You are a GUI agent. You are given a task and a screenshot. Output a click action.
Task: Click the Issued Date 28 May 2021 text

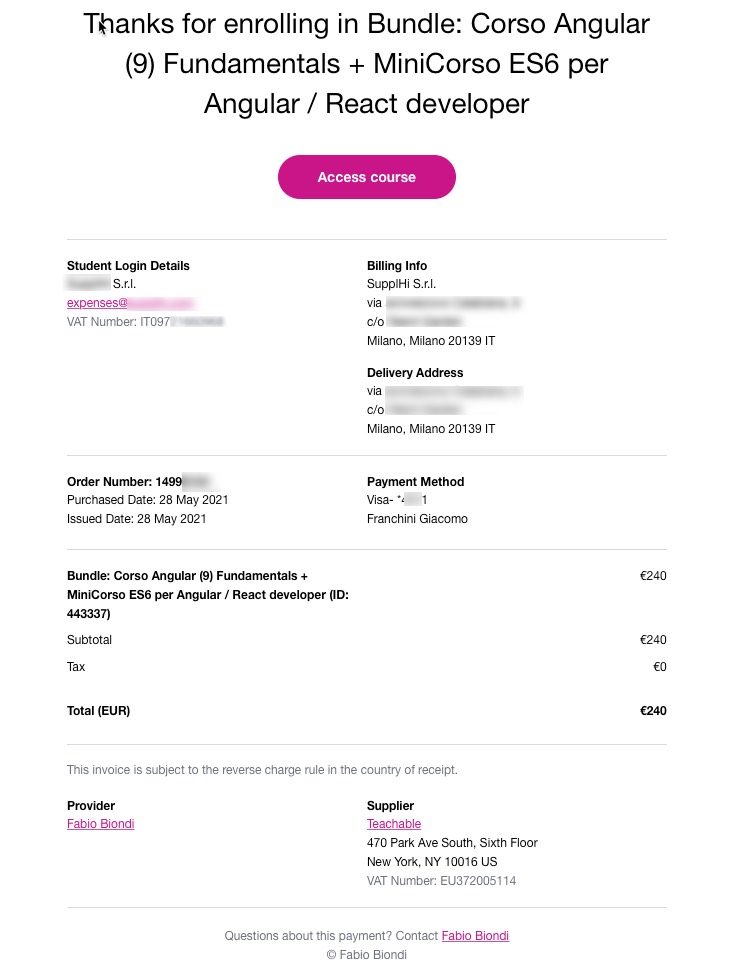[x=137, y=519]
